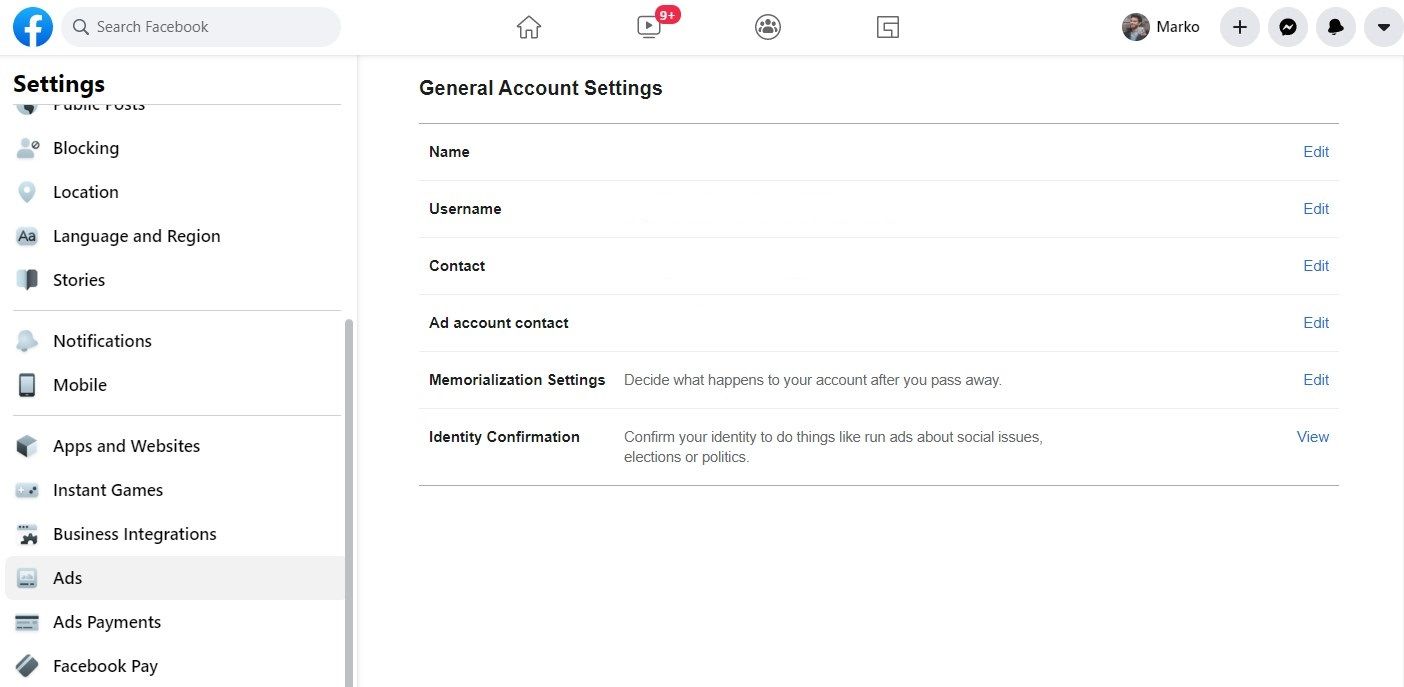Click the Search Facebook field
1404x687 pixels.
point(201,27)
